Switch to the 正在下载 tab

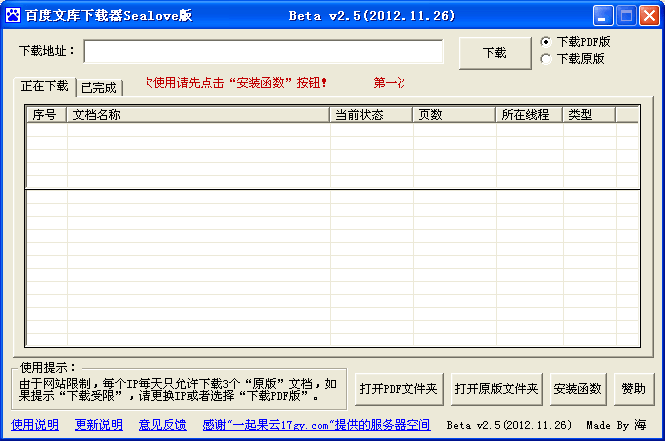[45, 86]
